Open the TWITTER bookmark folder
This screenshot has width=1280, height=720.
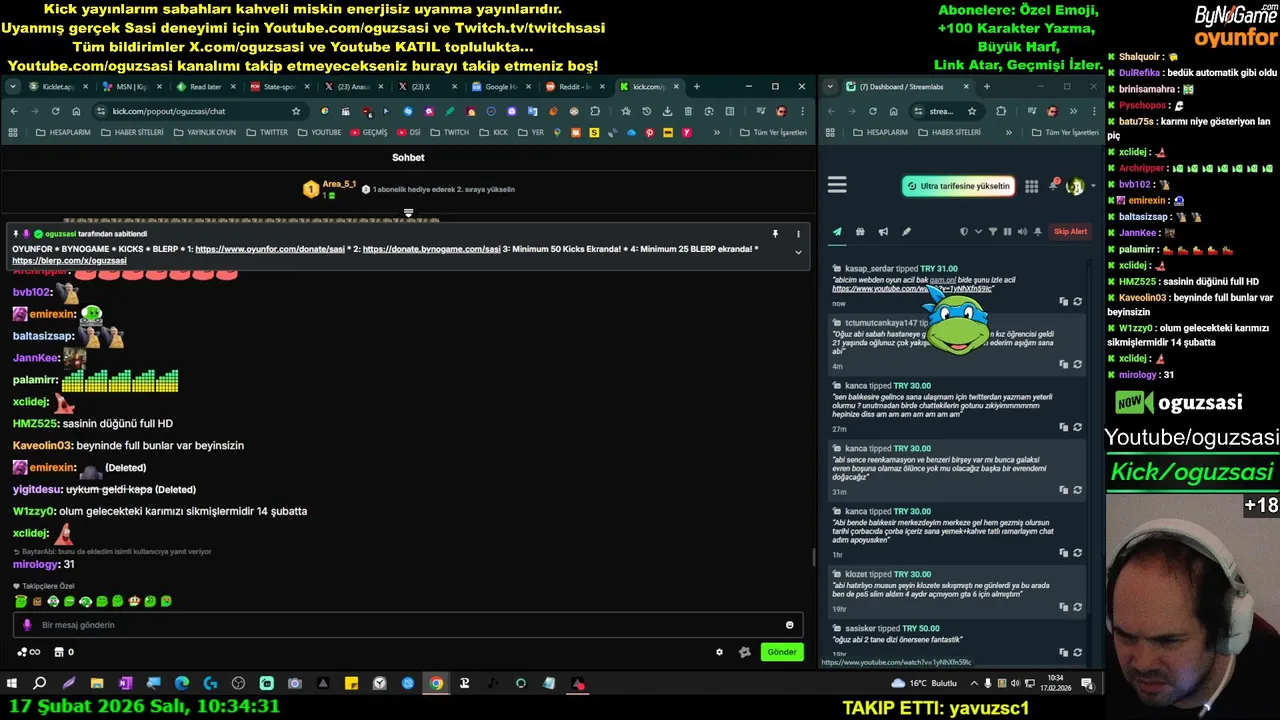tap(267, 132)
